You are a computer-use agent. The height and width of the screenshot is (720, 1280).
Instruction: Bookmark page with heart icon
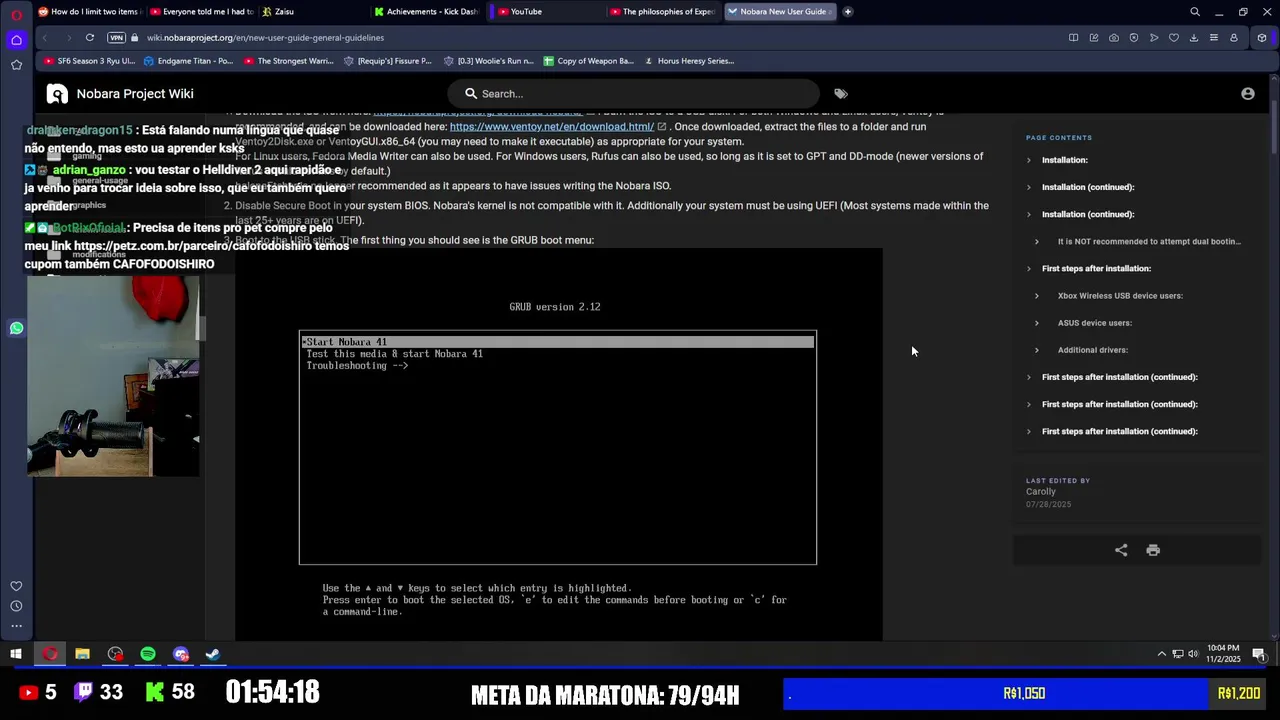pos(1173,38)
